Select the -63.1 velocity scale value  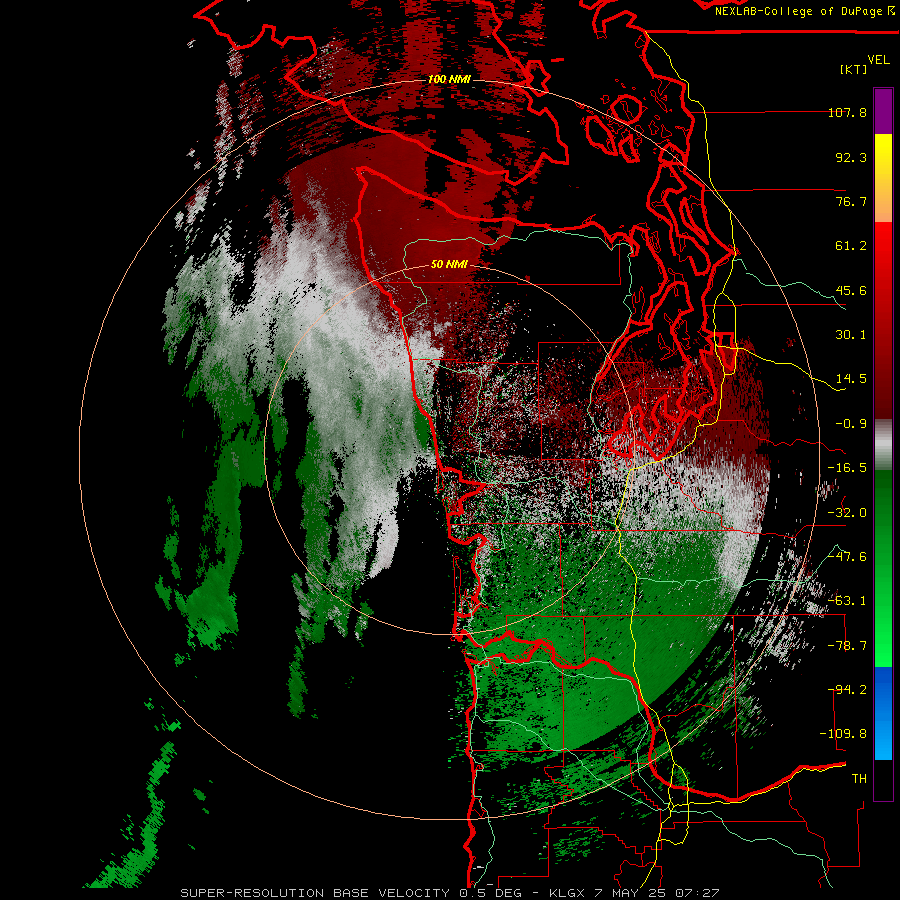pos(847,601)
